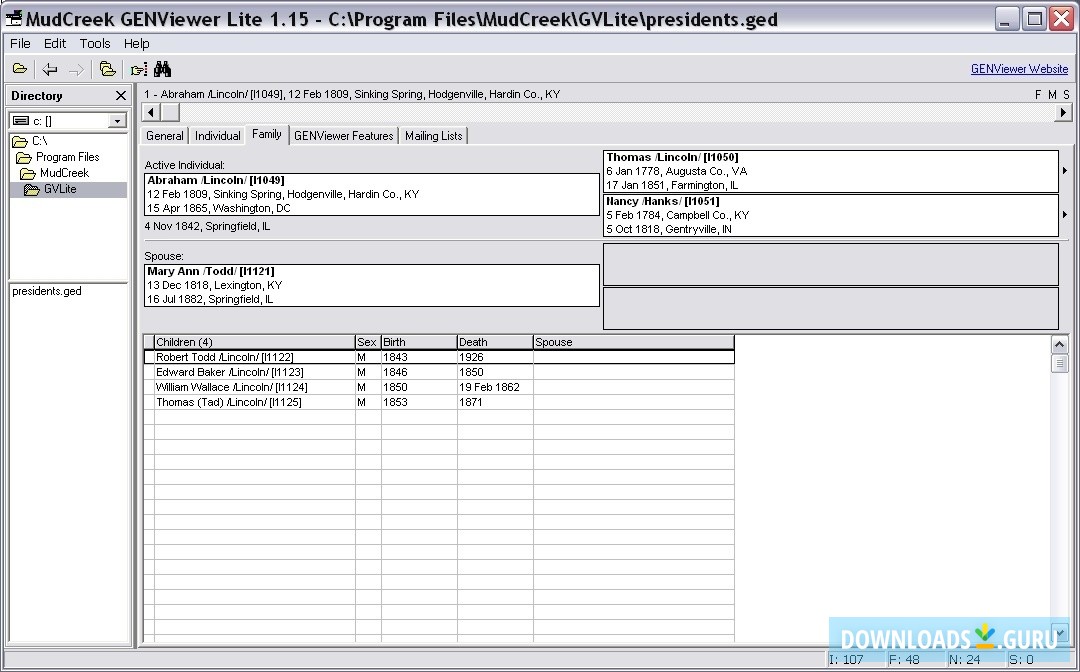1080x672 pixels.
Task: Navigate back using the left arrow toolbar icon
Action: [49, 68]
